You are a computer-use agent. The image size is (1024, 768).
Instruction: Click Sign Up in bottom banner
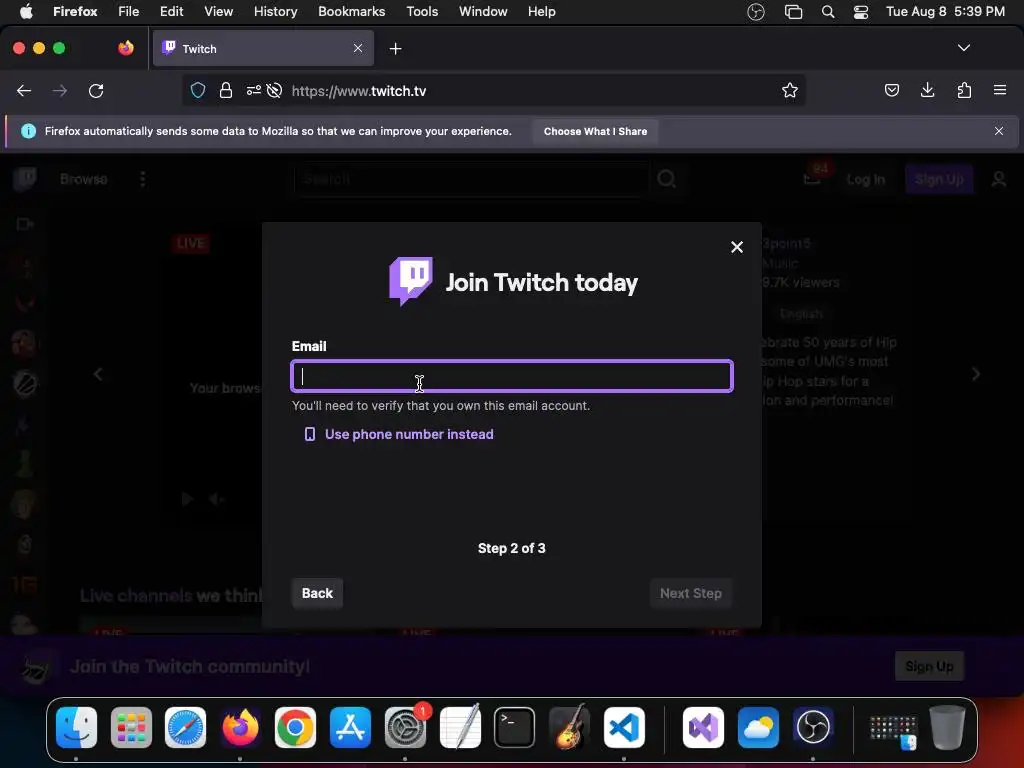coord(929,666)
